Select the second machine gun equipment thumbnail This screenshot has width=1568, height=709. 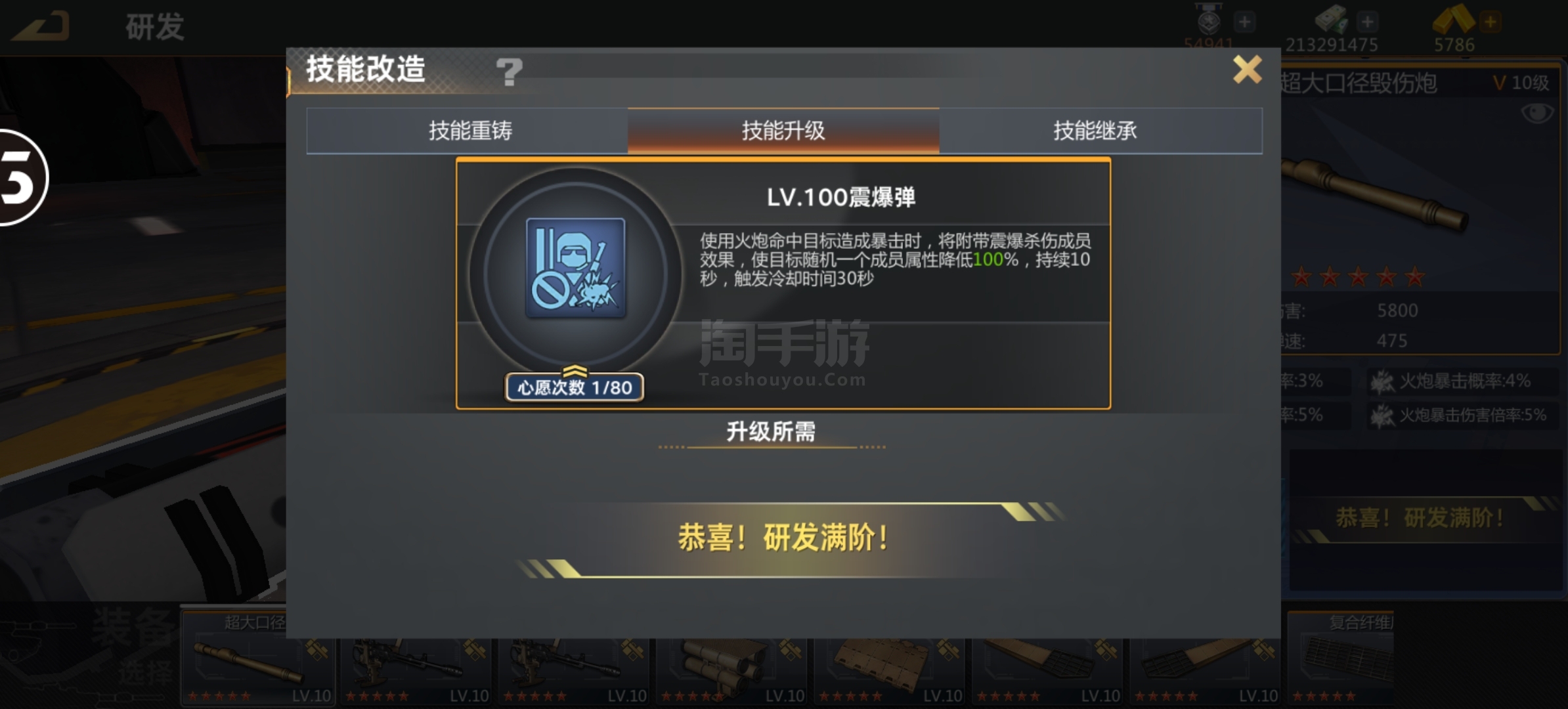[x=574, y=658]
